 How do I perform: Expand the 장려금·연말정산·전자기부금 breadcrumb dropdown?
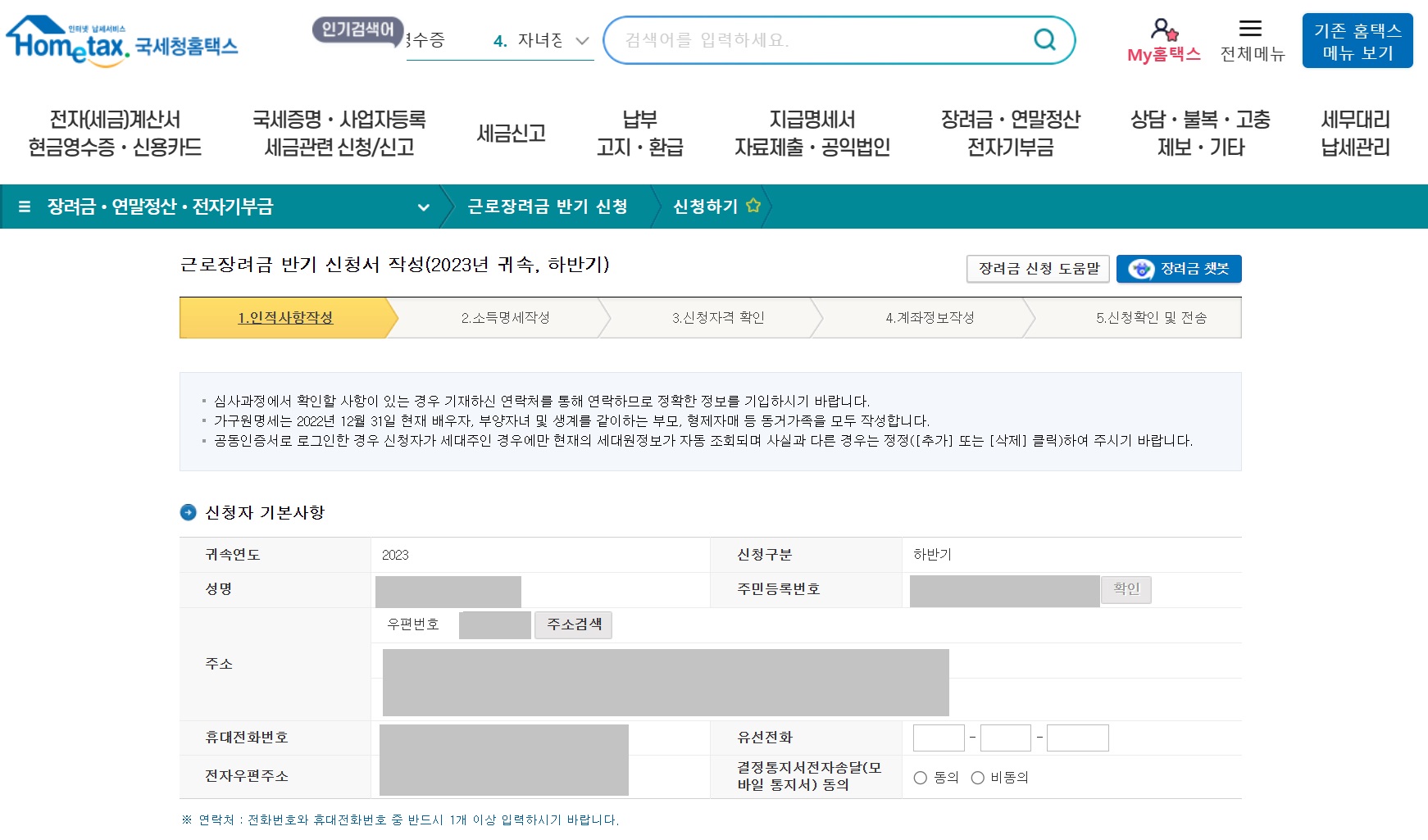(424, 207)
